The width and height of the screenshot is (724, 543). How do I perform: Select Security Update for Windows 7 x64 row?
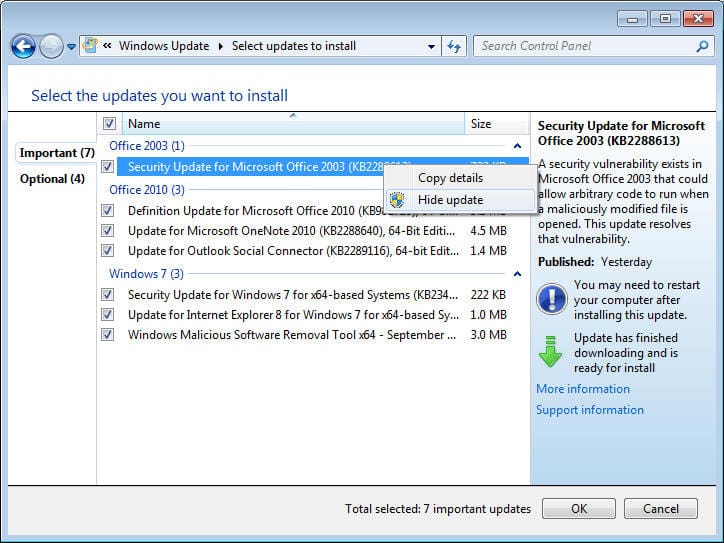click(314, 295)
